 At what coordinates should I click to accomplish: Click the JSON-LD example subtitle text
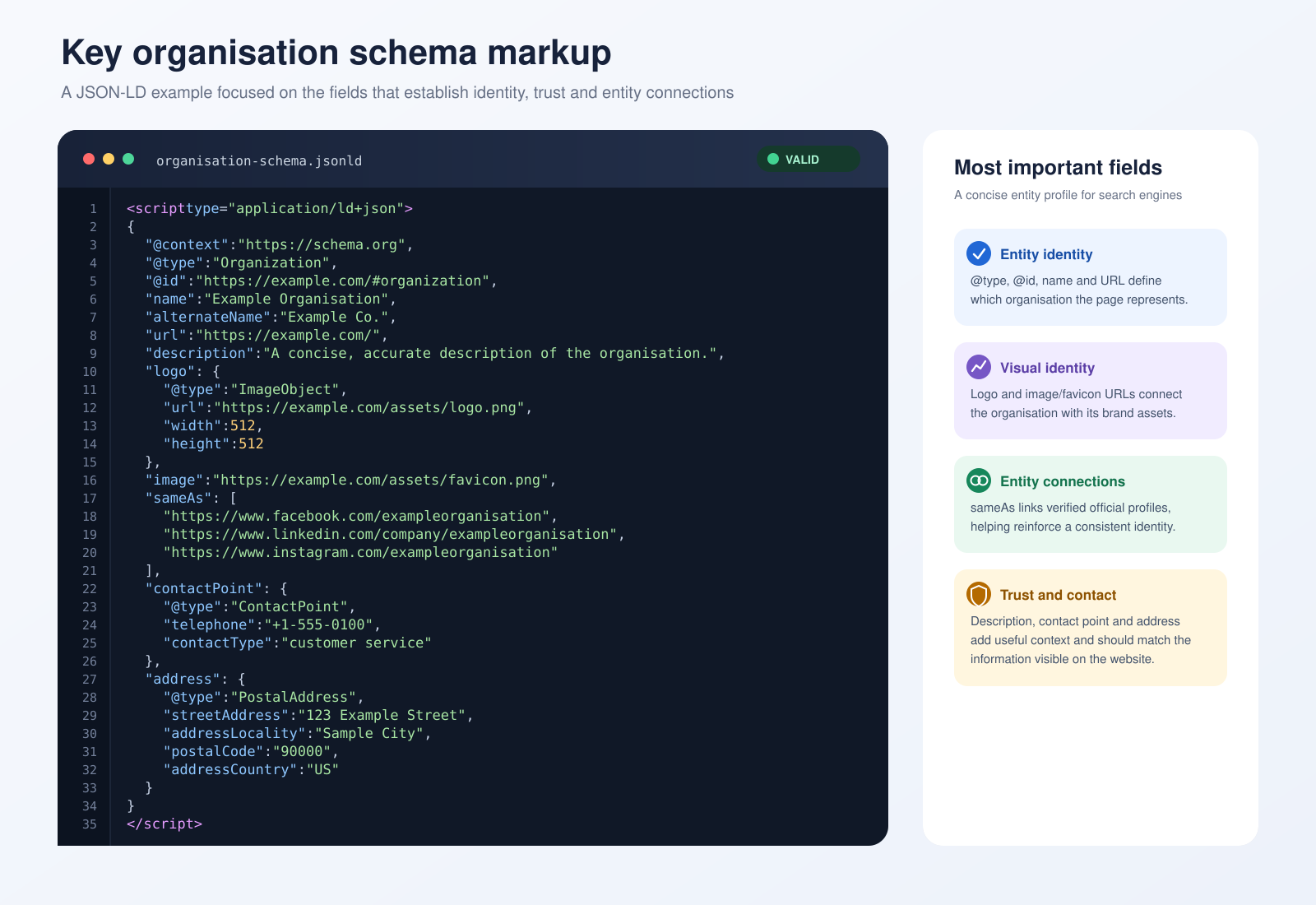397,93
